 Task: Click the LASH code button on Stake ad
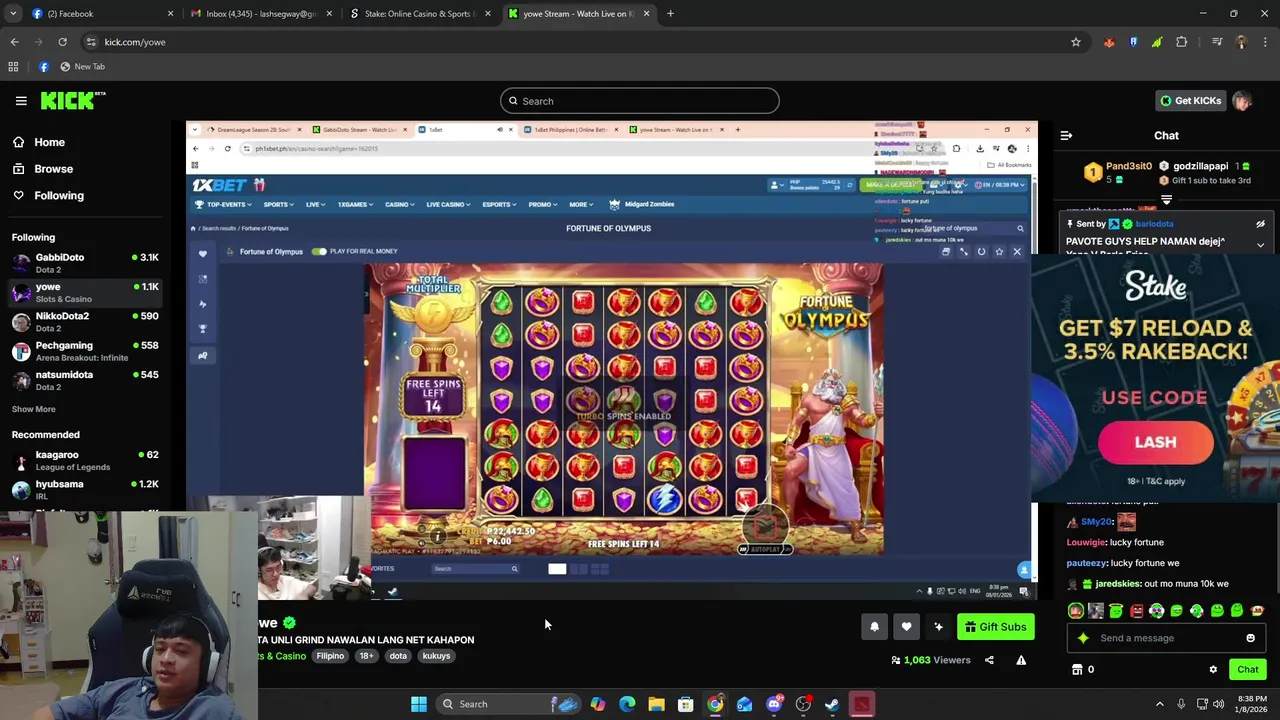click(x=1155, y=443)
